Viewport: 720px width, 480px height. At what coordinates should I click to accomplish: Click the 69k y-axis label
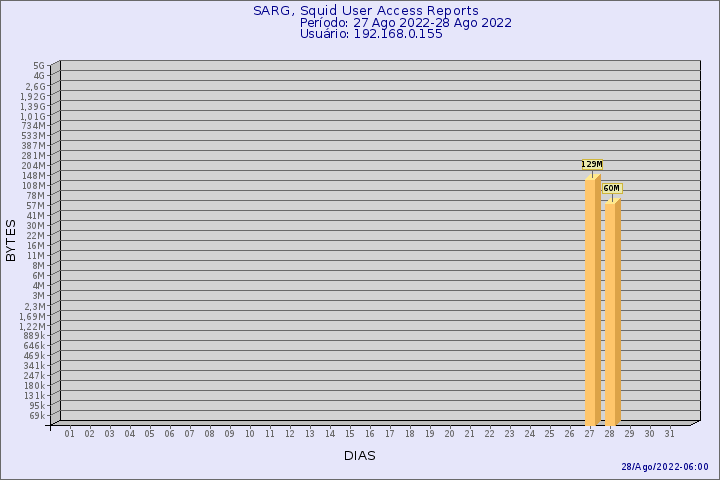coord(37,416)
